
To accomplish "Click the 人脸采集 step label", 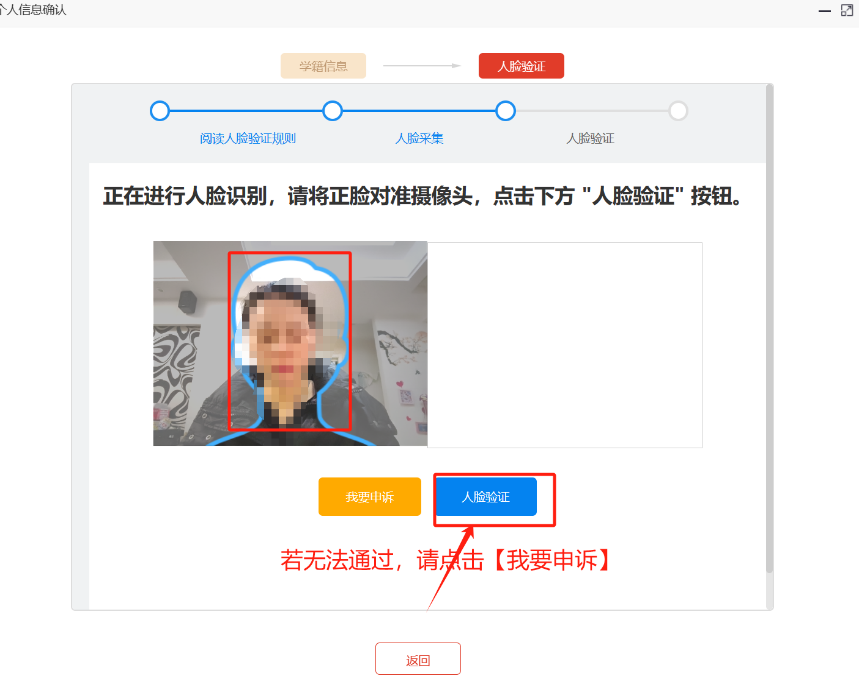I will [x=419, y=138].
